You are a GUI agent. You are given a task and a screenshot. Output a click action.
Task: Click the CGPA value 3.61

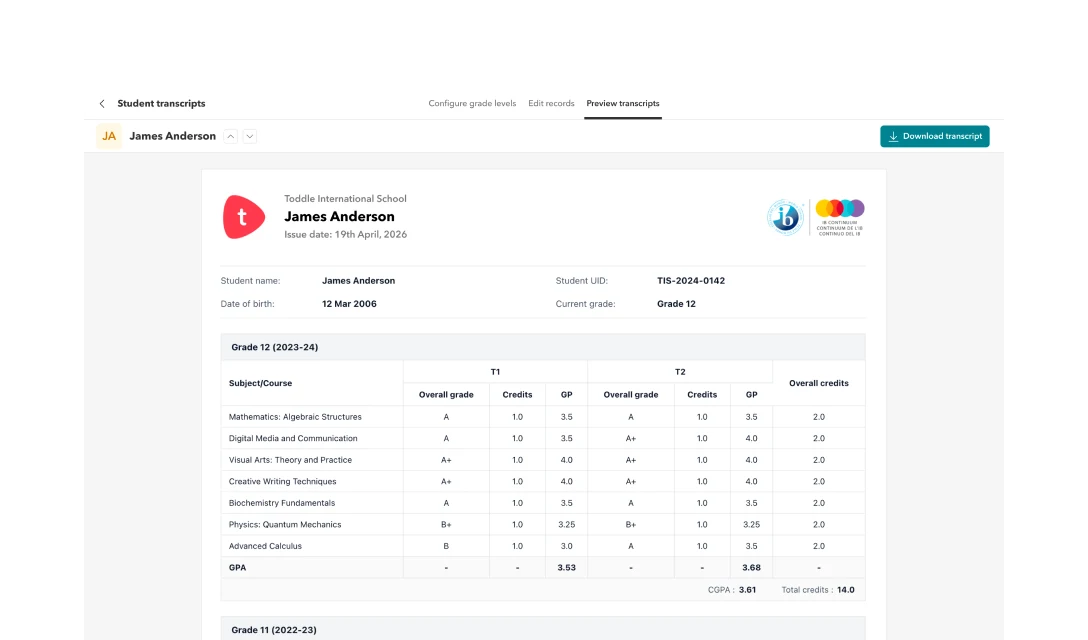[x=747, y=589]
